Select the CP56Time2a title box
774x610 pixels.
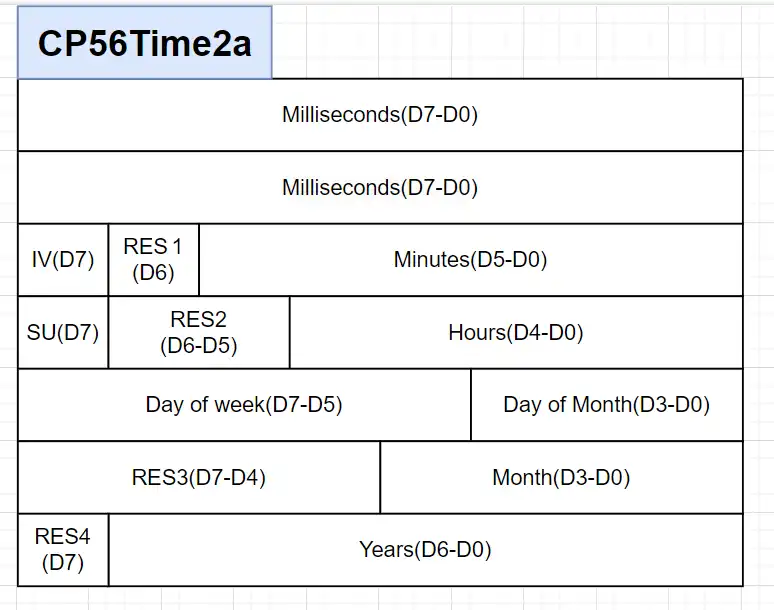pos(145,43)
